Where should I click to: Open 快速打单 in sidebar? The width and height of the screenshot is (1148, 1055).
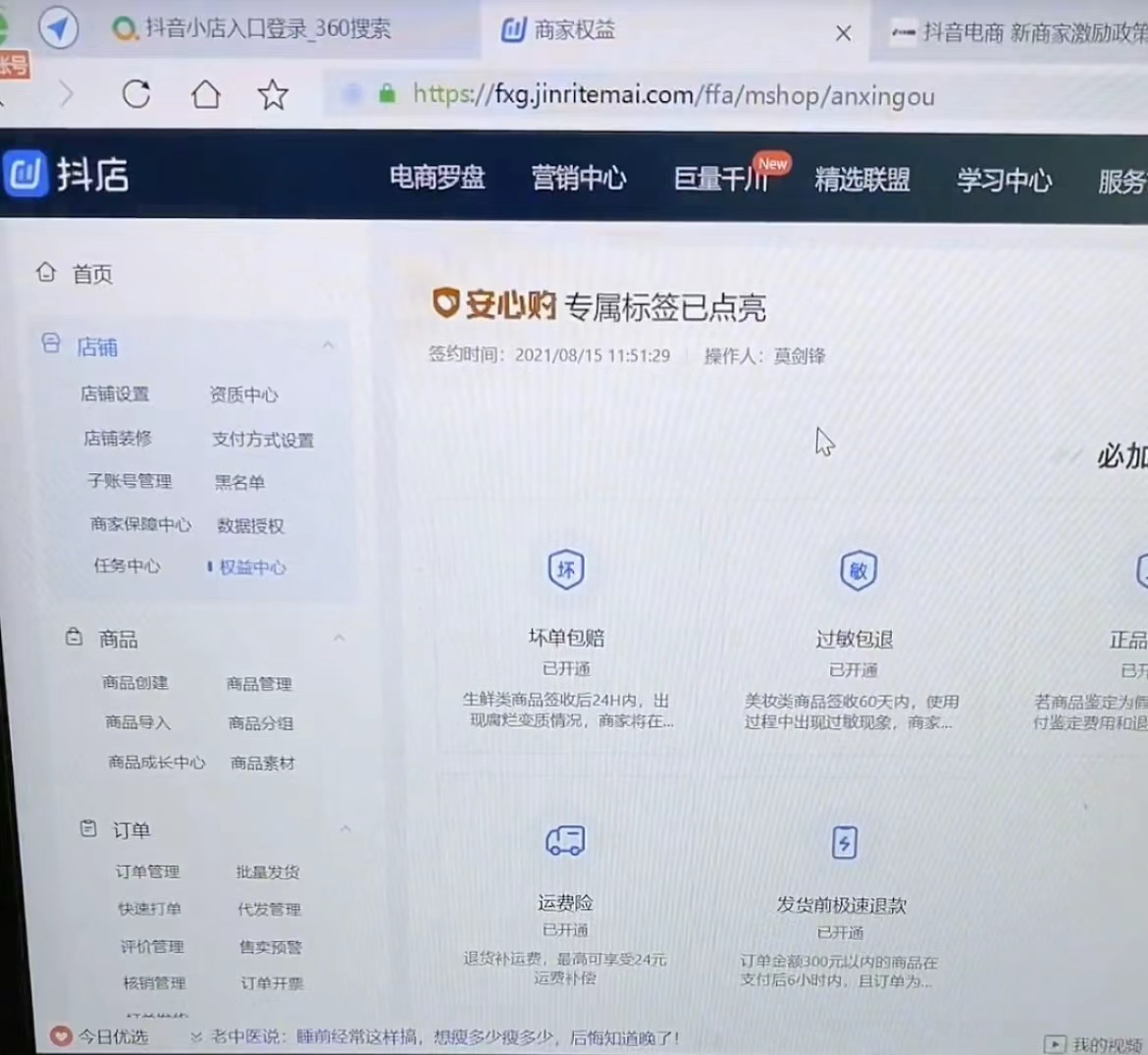point(150,909)
